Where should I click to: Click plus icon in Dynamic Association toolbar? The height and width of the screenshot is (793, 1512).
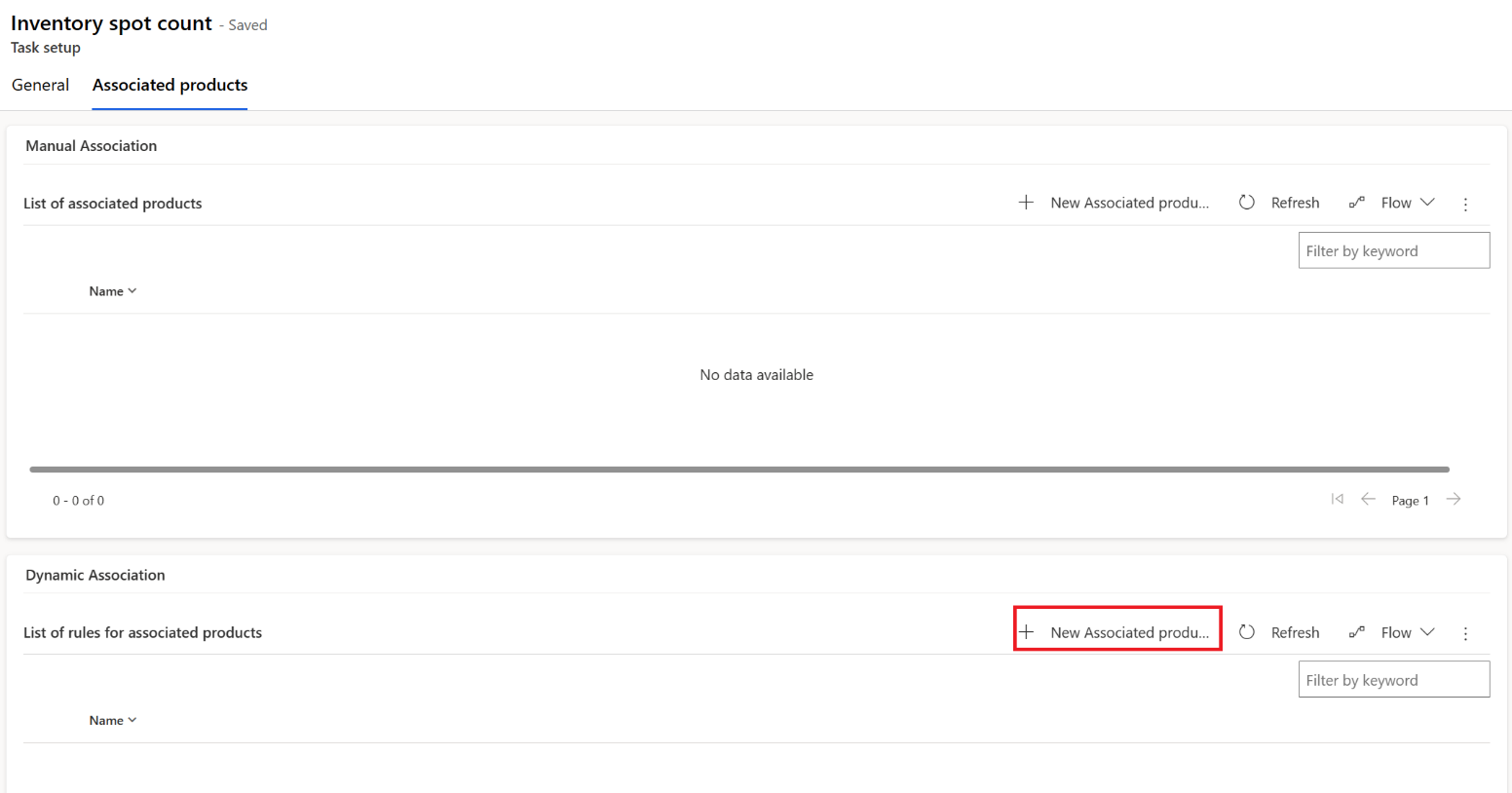pos(1026,632)
